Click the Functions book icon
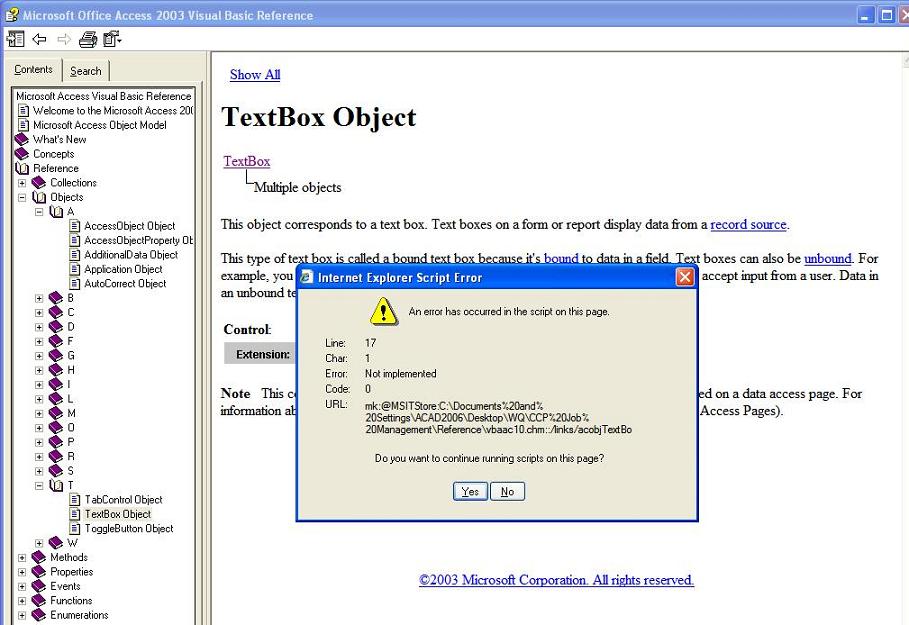Image resolution: width=909 pixels, height=625 pixels. (x=39, y=601)
